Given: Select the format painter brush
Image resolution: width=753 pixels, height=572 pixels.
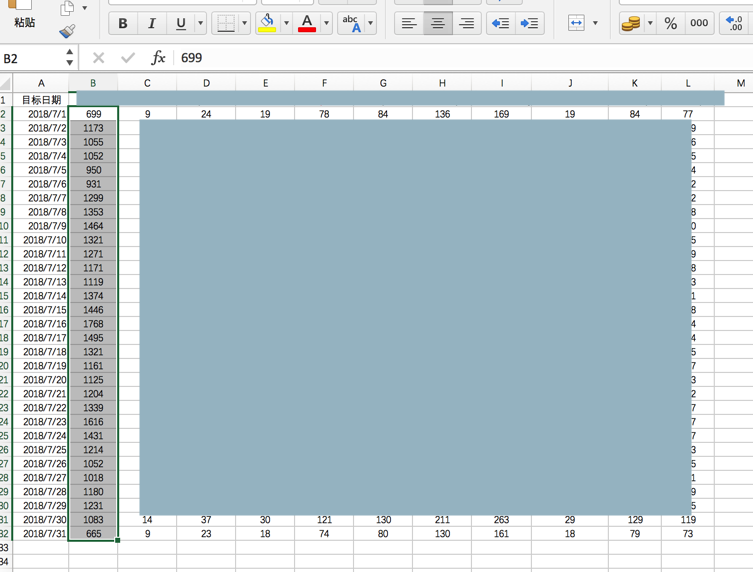Looking at the screenshot, I should click(67, 31).
